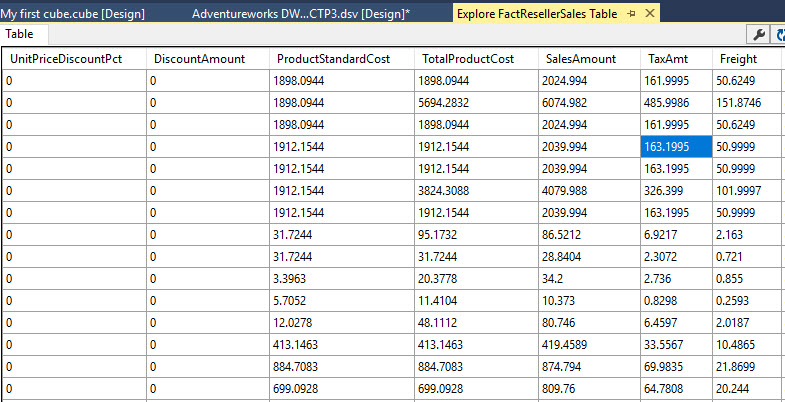Open the Adventureworks DW dsv design tab
Image resolution: width=785 pixels, height=402 pixels.
click(x=300, y=14)
